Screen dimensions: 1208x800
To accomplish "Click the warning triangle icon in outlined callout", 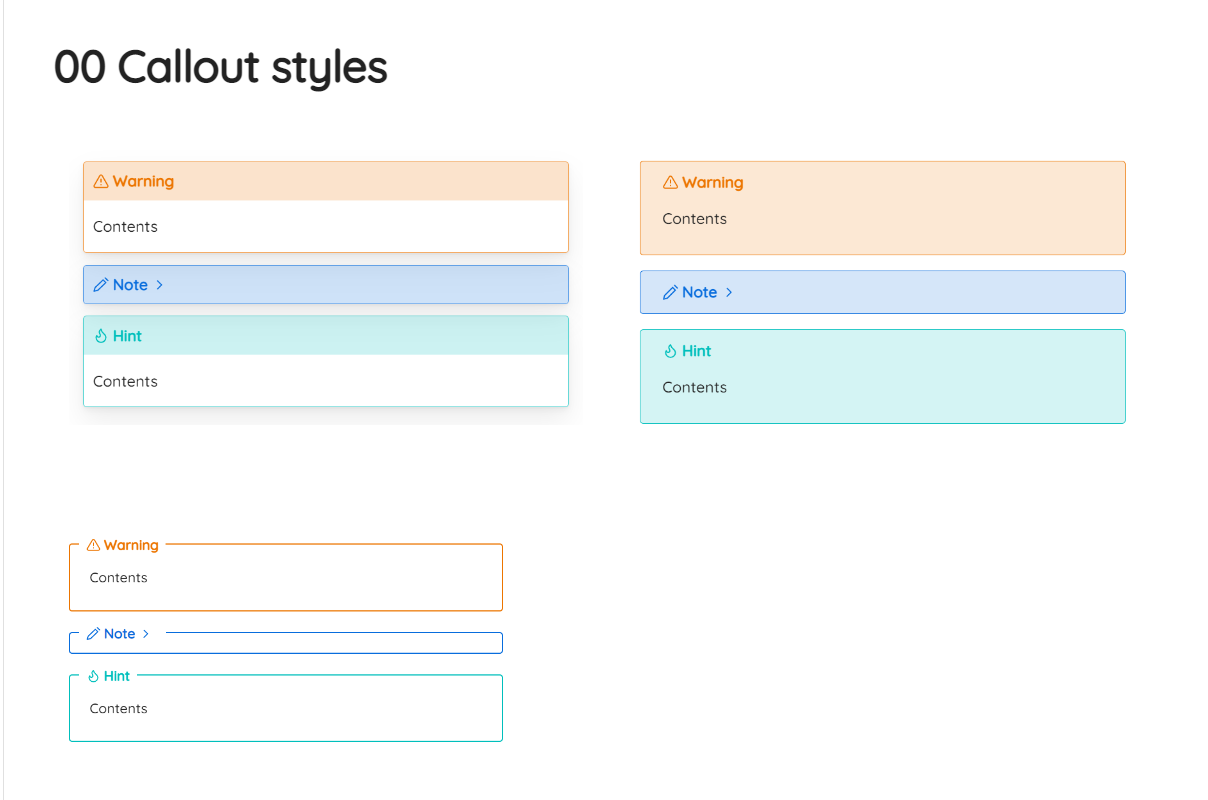I will click(x=93, y=545).
